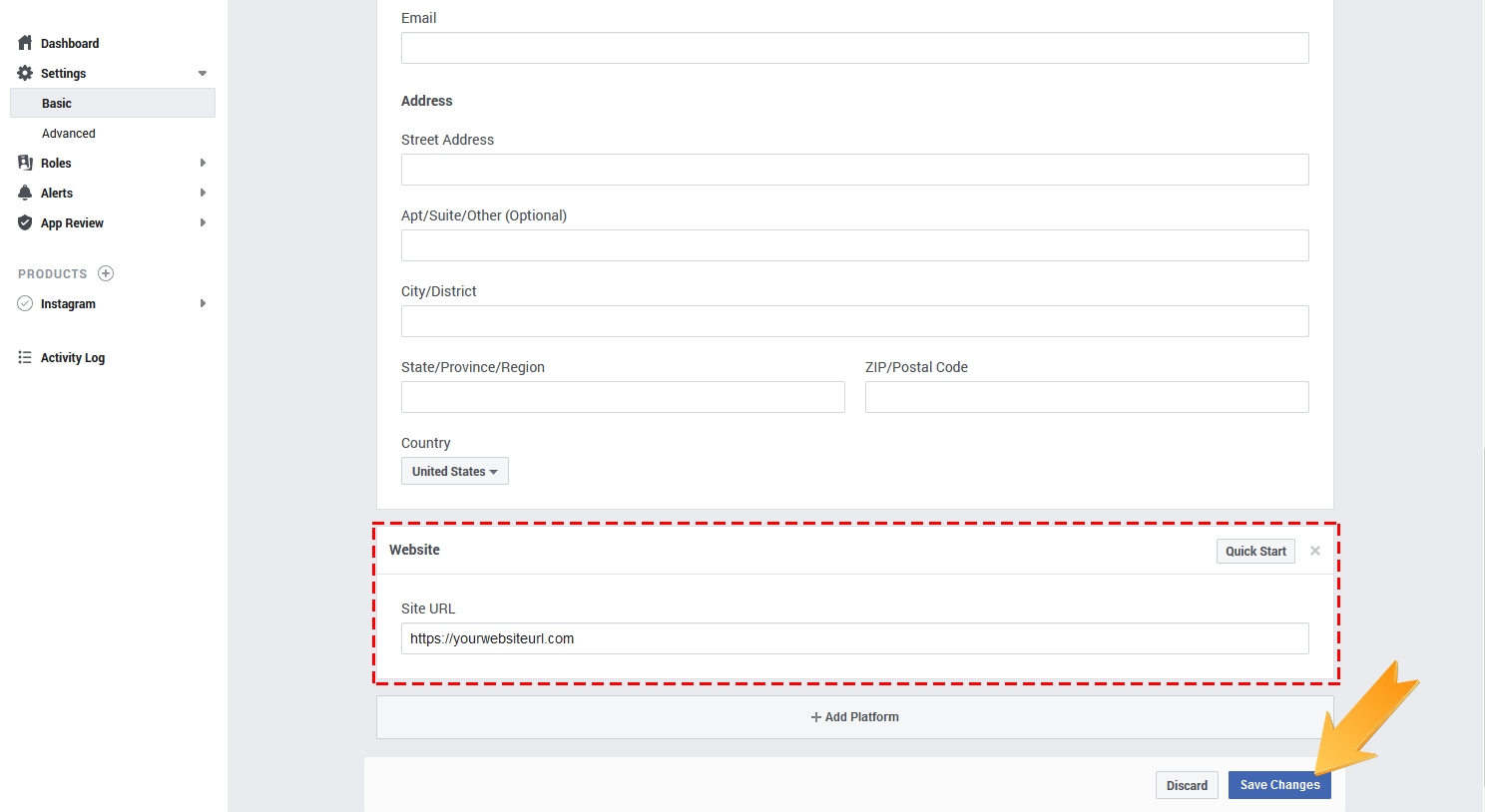This screenshot has width=1485, height=812.
Task: Remove the Website platform with X
Action: [1314, 551]
